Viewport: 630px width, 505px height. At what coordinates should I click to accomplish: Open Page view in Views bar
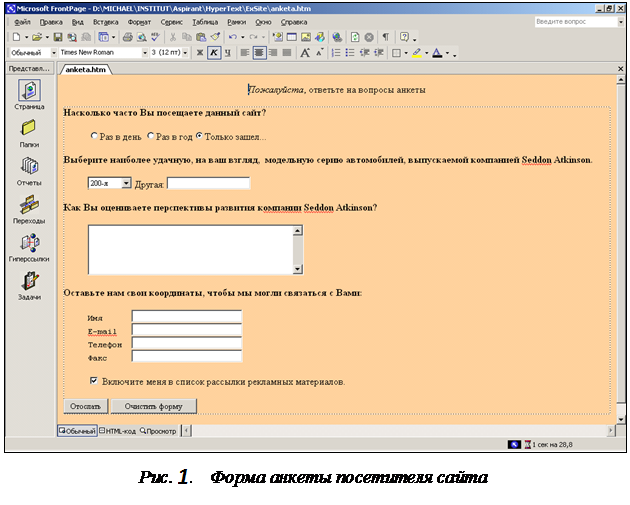(x=29, y=95)
